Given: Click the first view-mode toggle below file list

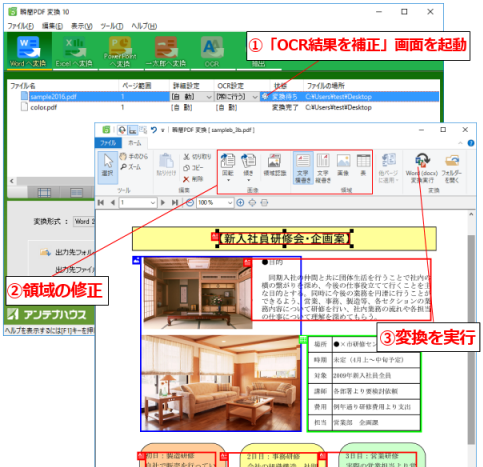Looking at the screenshot, I should click(44, 192).
